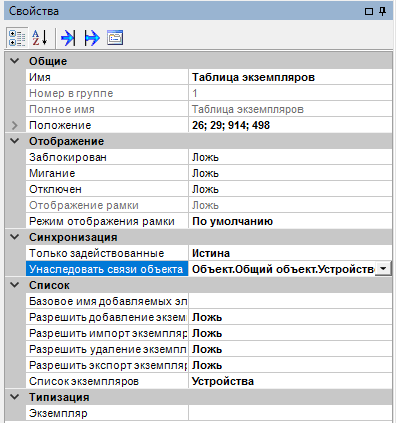Click Разрешить экспорт value Ложь

[x=207, y=365]
